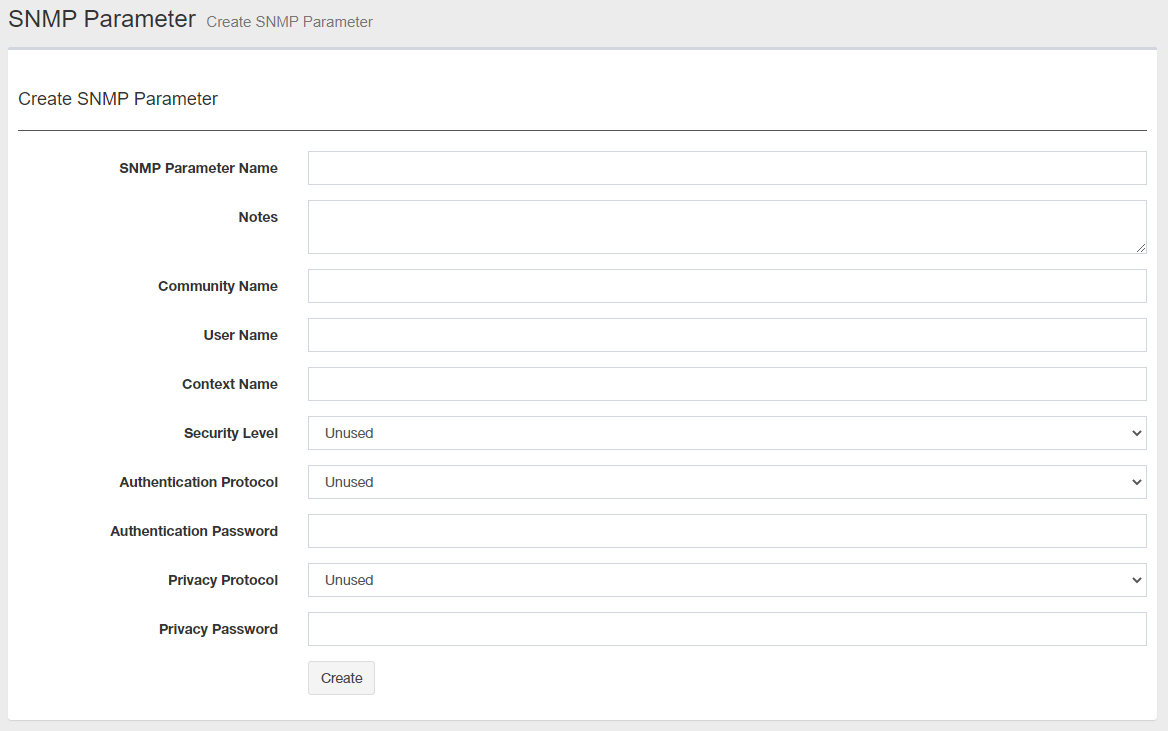1168x731 pixels.
Task: Click the Notes textarea resize handle
Action: coord(1141,248)
